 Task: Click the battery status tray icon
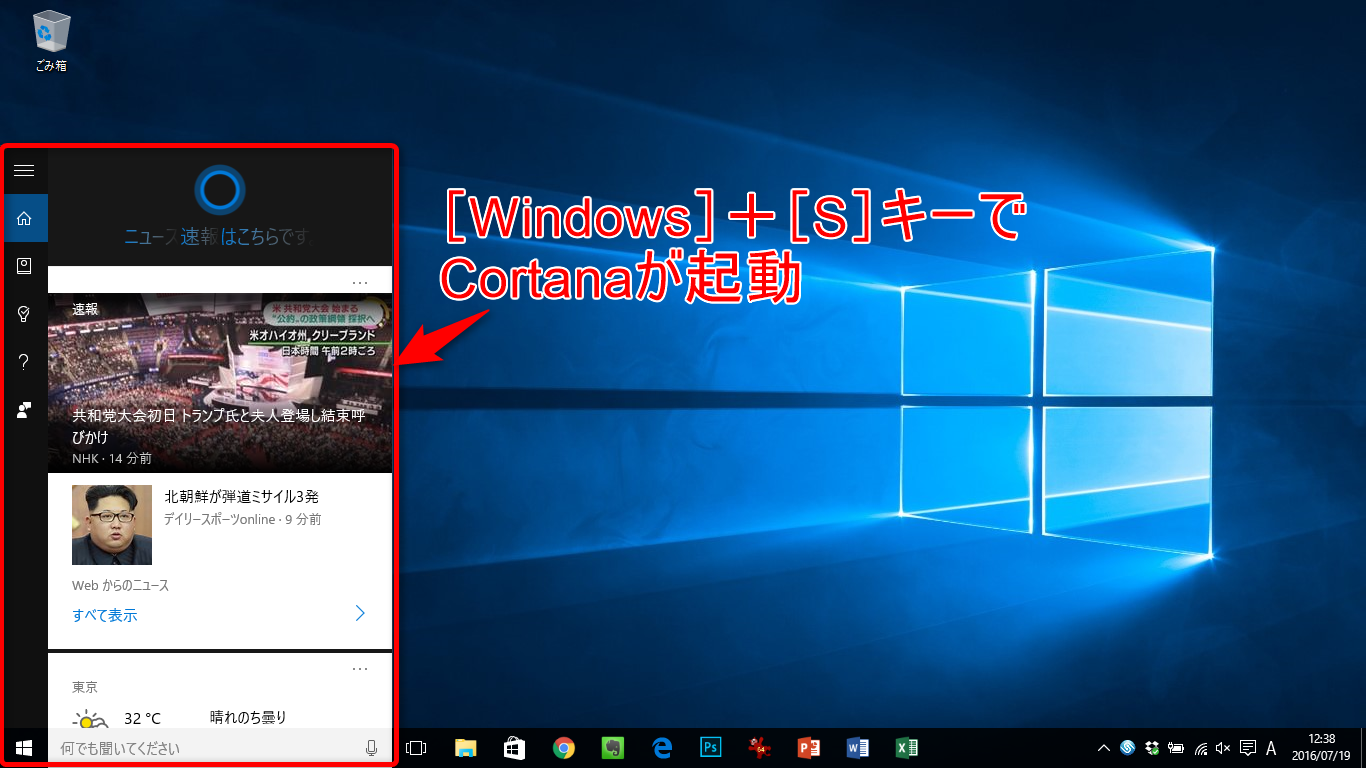pyautogui.click(x=1176, y=748)
